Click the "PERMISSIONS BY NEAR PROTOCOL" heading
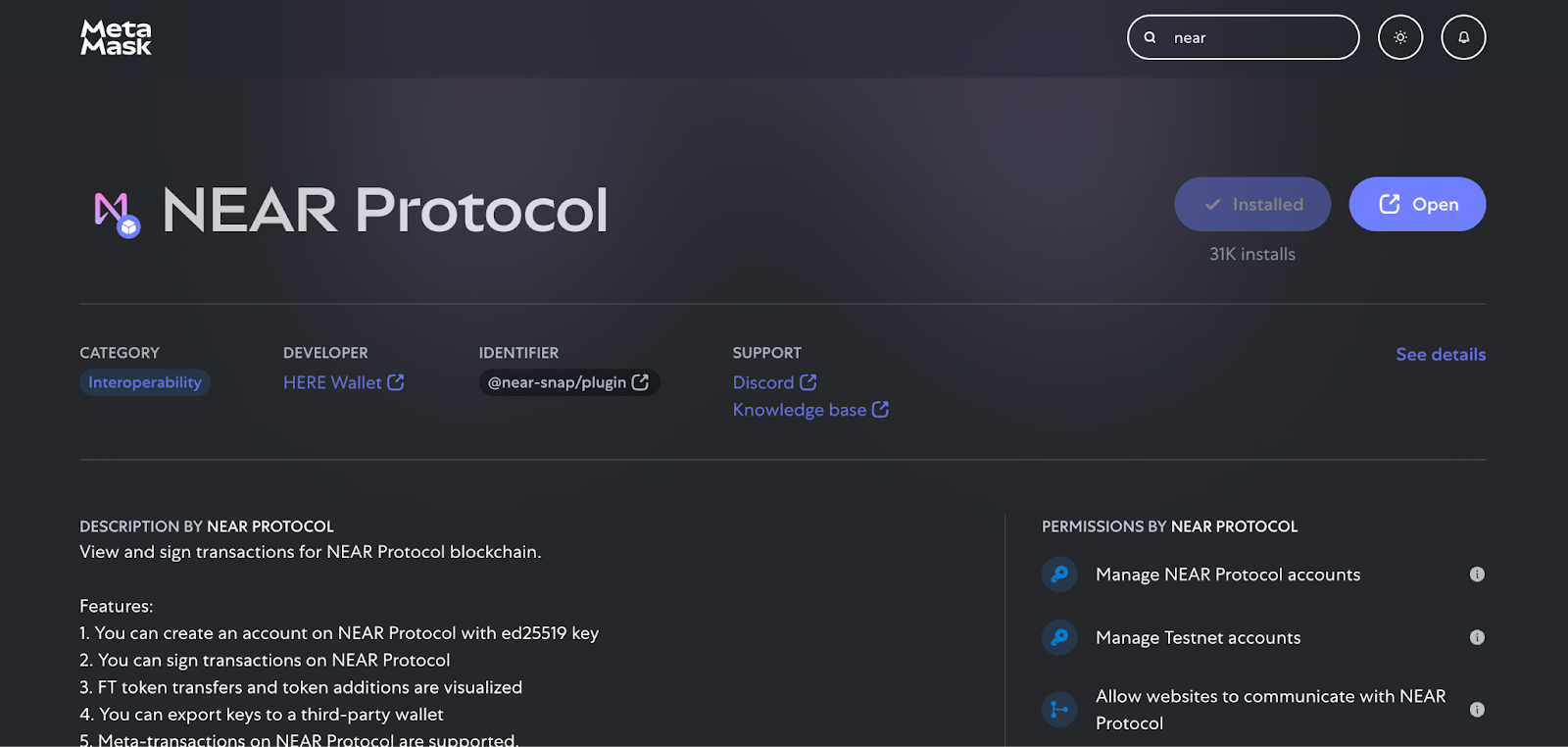1568x747 pixels. tap(1170, 526)
